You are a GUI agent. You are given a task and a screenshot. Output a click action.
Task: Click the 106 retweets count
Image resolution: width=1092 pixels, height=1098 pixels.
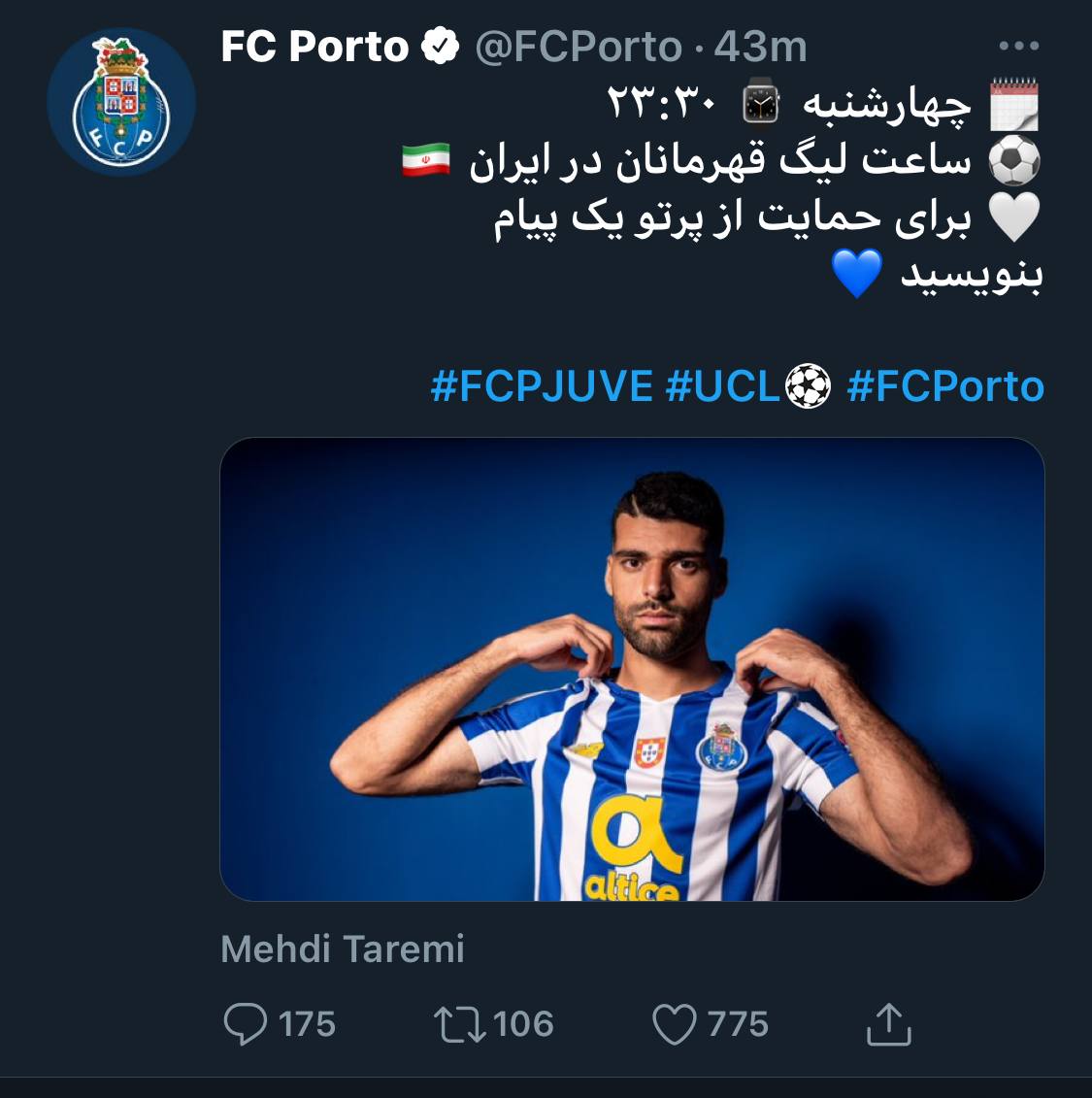[x=523, y=1024]
